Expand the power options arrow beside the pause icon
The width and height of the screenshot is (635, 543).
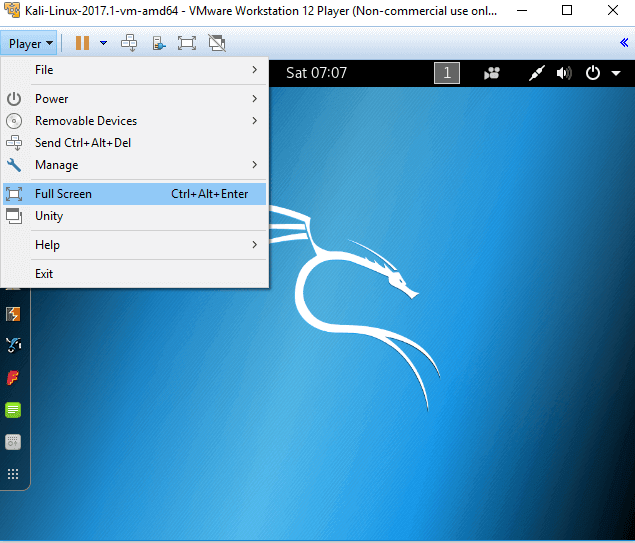pyautogui.click(x=104, y=43)
